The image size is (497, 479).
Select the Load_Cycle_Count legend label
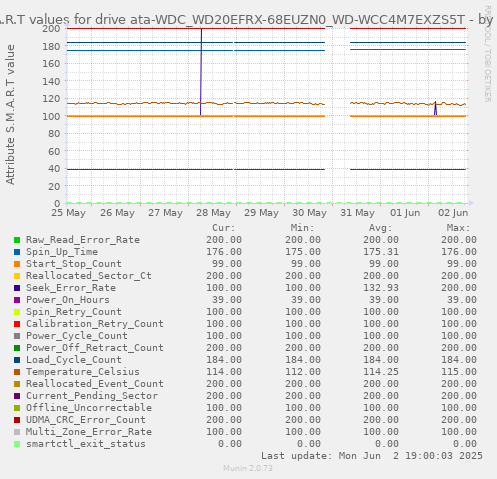click(74, 360)
